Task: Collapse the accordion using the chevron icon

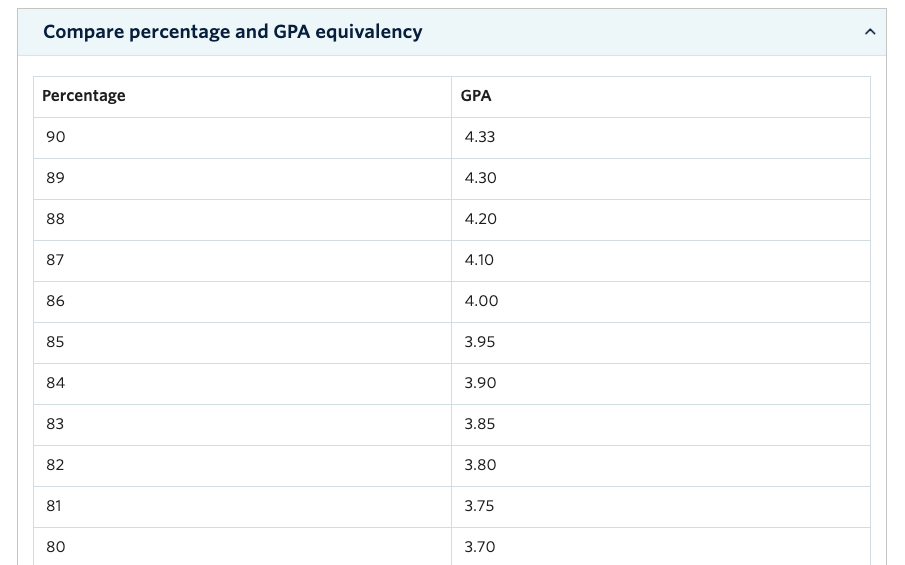Action: click(x=870, y=32)
